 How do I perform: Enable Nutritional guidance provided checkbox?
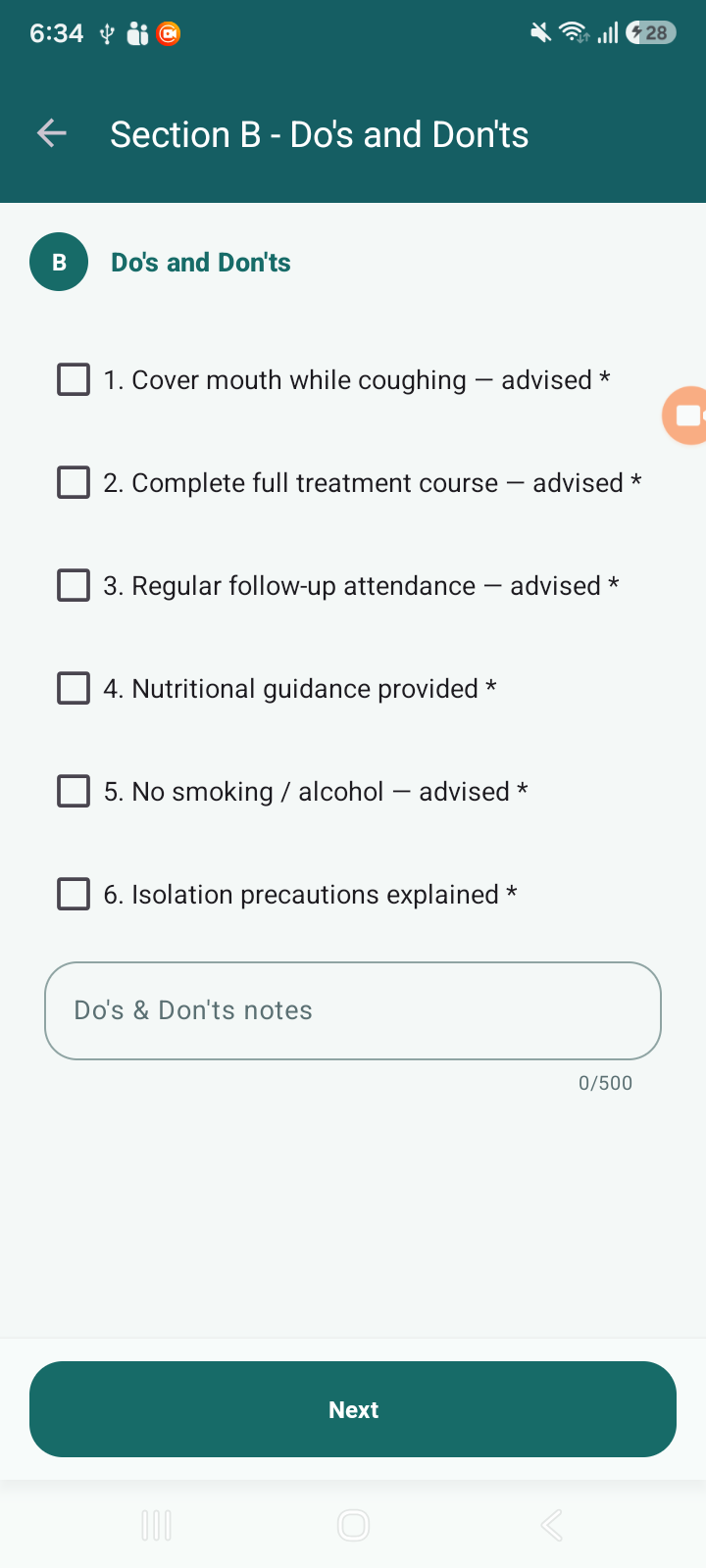click(74, 688)
